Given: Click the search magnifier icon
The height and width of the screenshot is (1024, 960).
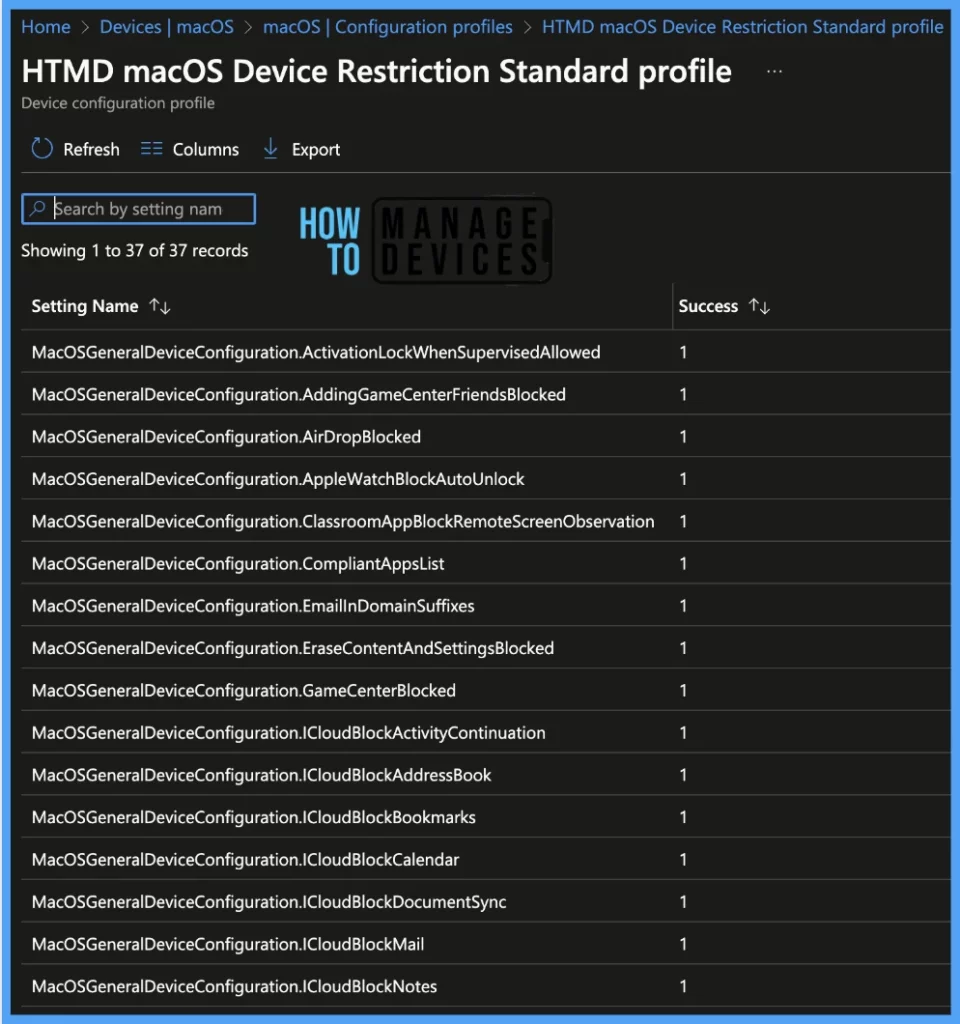Looking at the screenshot, I should tap(38, 208).
